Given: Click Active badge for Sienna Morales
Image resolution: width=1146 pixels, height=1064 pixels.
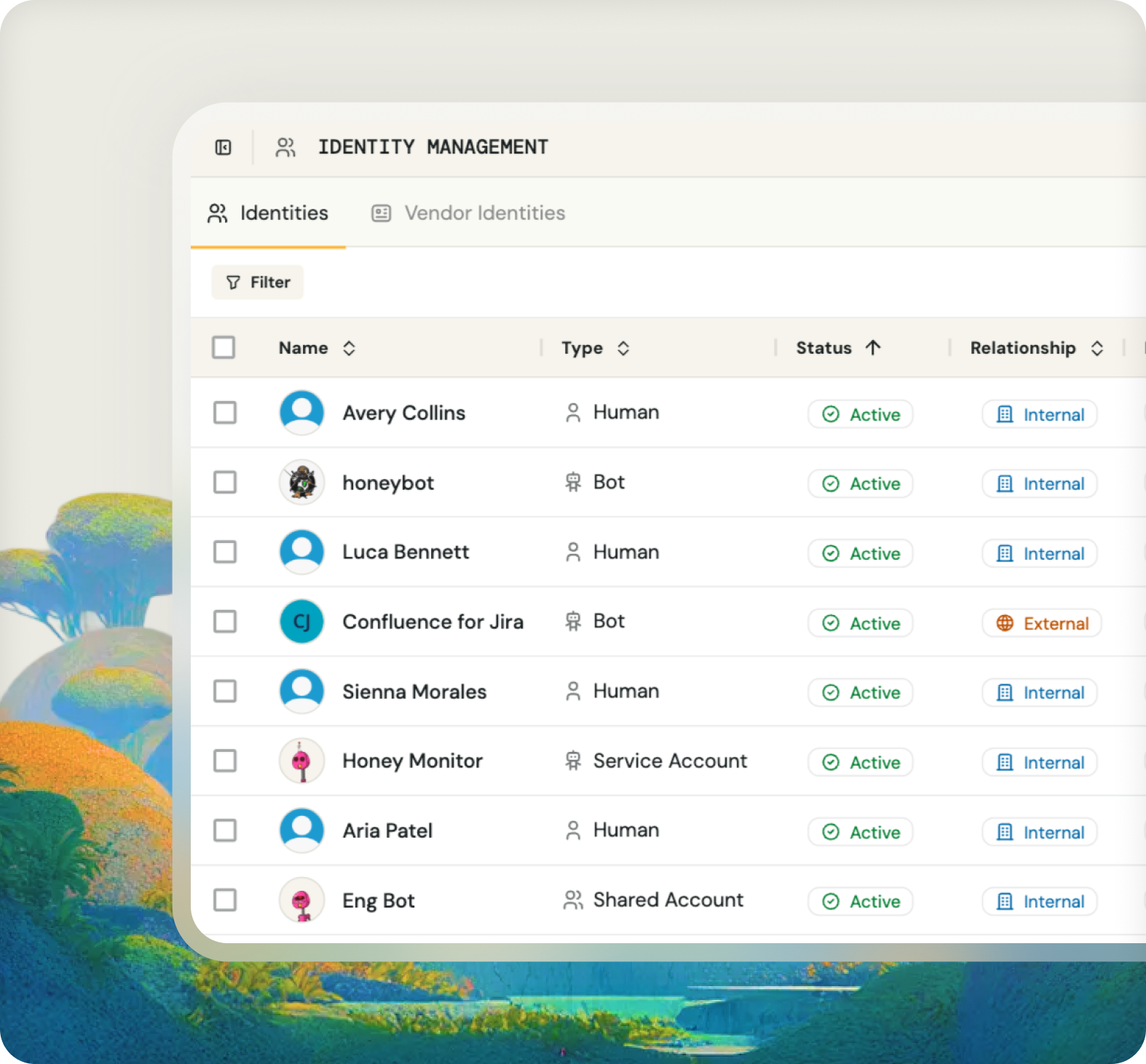Looking at the screenshot, I should coord(861,693).
